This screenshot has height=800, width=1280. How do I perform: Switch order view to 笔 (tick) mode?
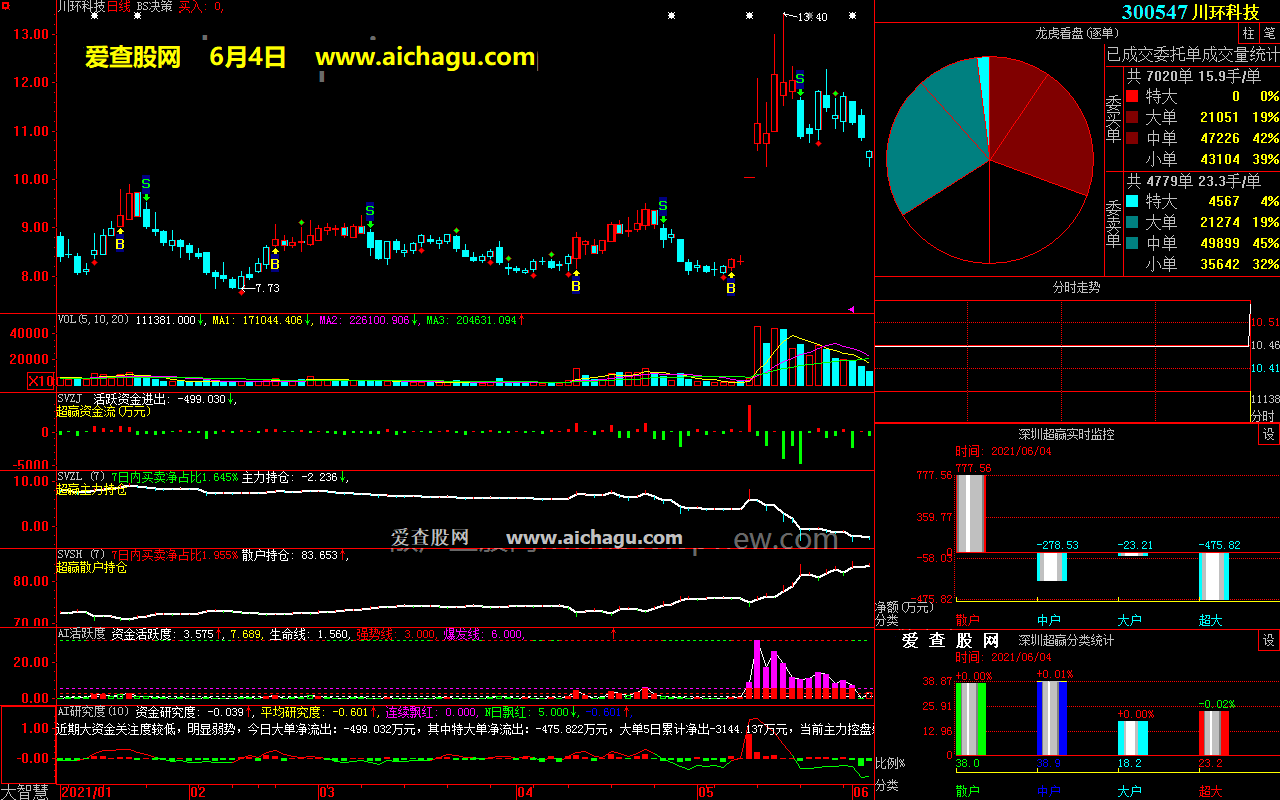[x=1269, y=33]
